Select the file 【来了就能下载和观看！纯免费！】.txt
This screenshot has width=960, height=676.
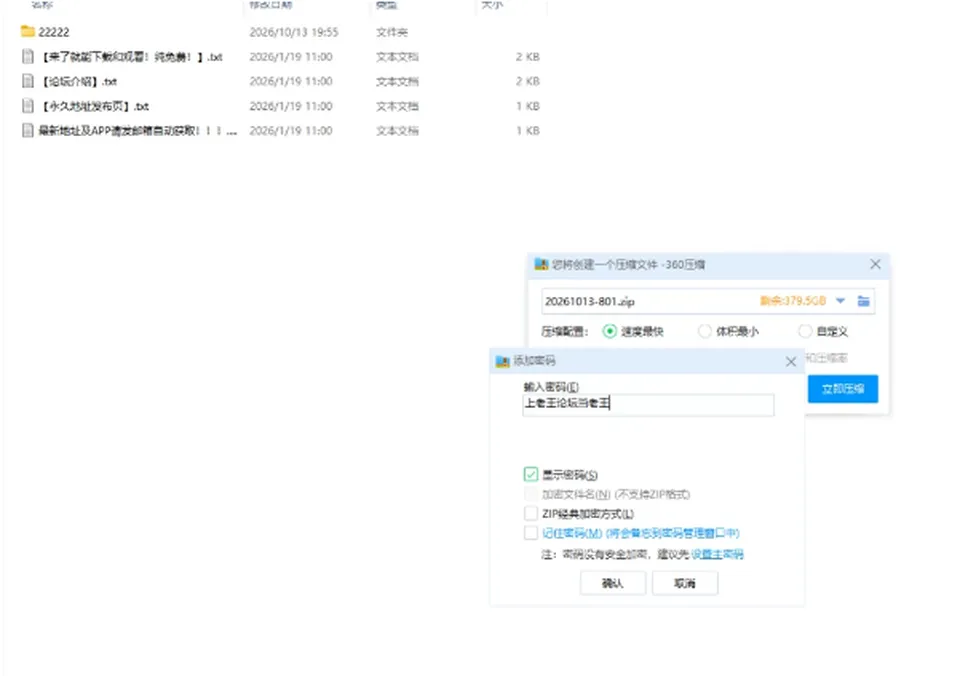(131, 57)
